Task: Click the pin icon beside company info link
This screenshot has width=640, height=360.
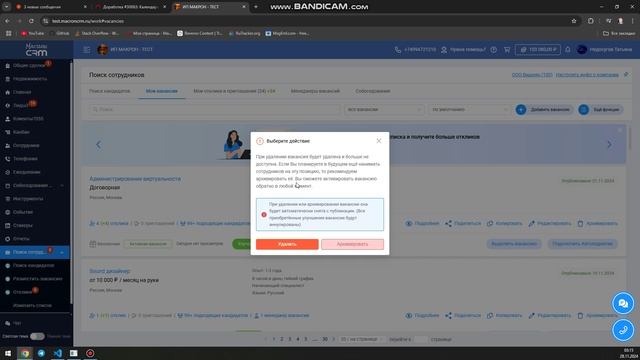Action: tap(626, 75)
